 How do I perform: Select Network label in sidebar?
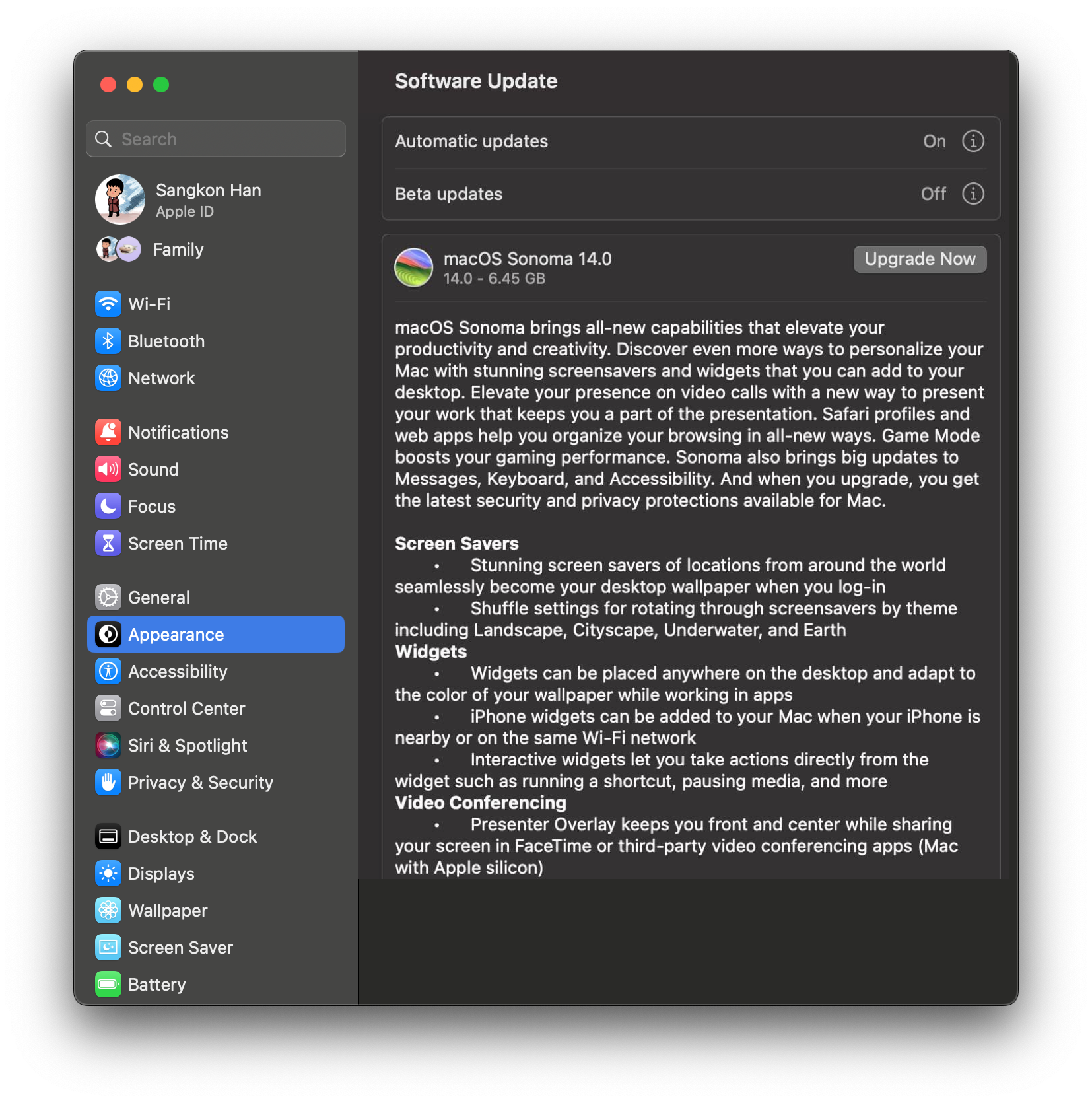162,378
